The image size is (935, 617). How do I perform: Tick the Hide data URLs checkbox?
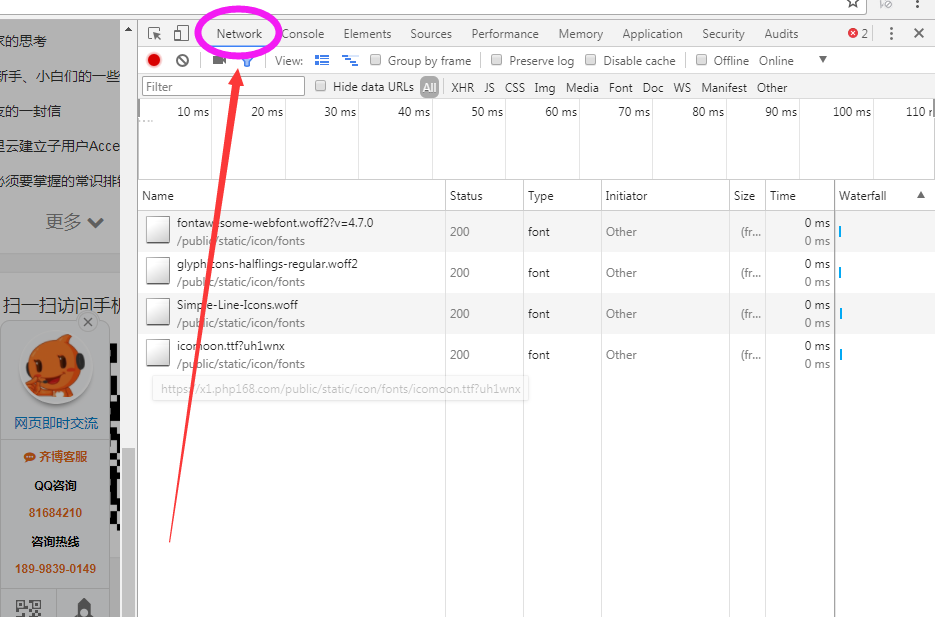tap(321, 87)
